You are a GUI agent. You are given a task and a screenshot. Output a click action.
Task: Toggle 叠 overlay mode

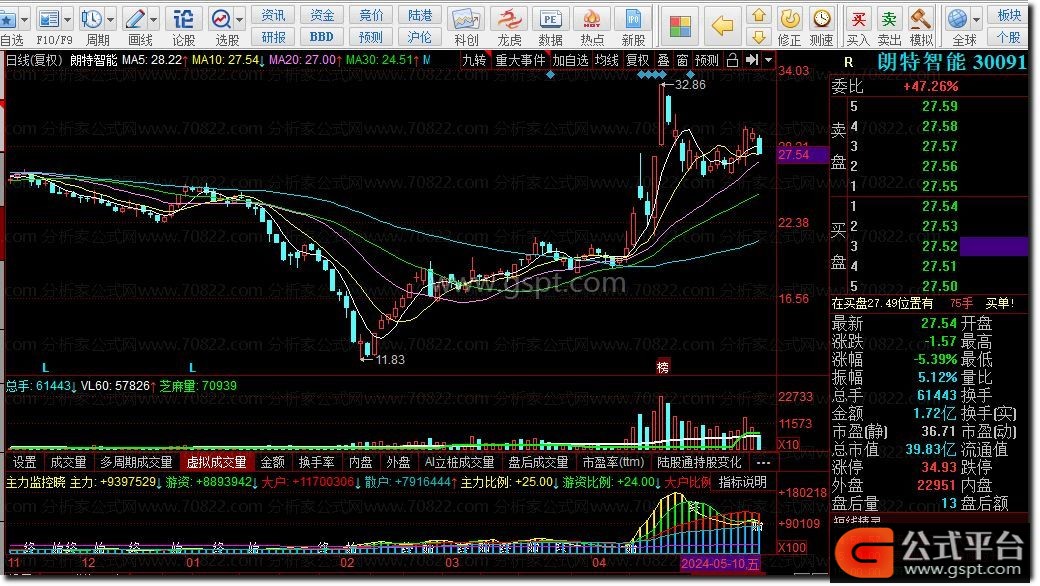663,60
